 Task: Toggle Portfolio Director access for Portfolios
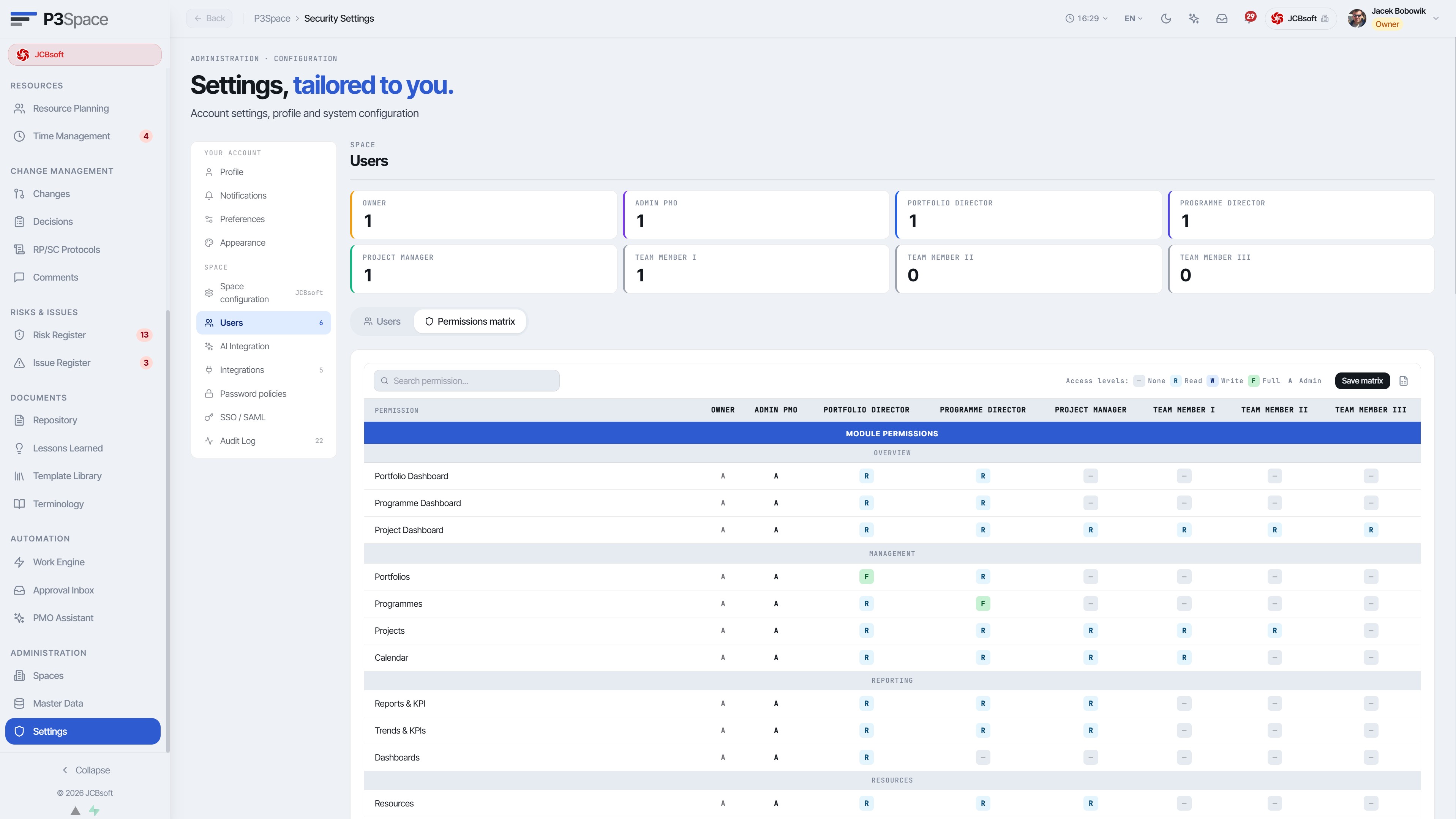pyautogui.click(x=867, y=577)
